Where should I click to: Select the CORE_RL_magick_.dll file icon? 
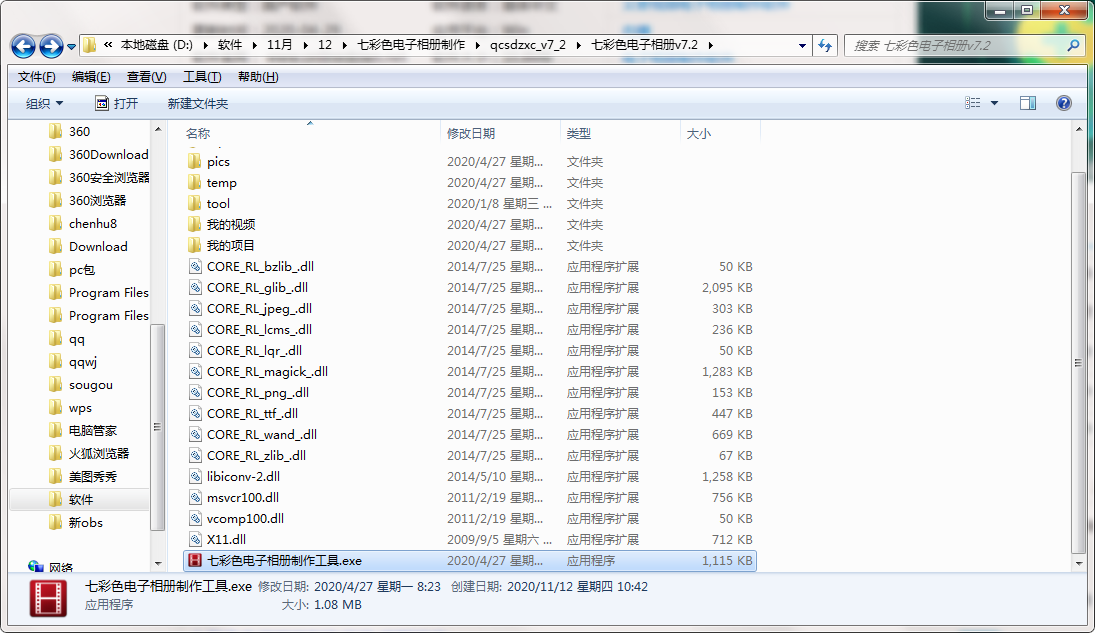[195, 371]
